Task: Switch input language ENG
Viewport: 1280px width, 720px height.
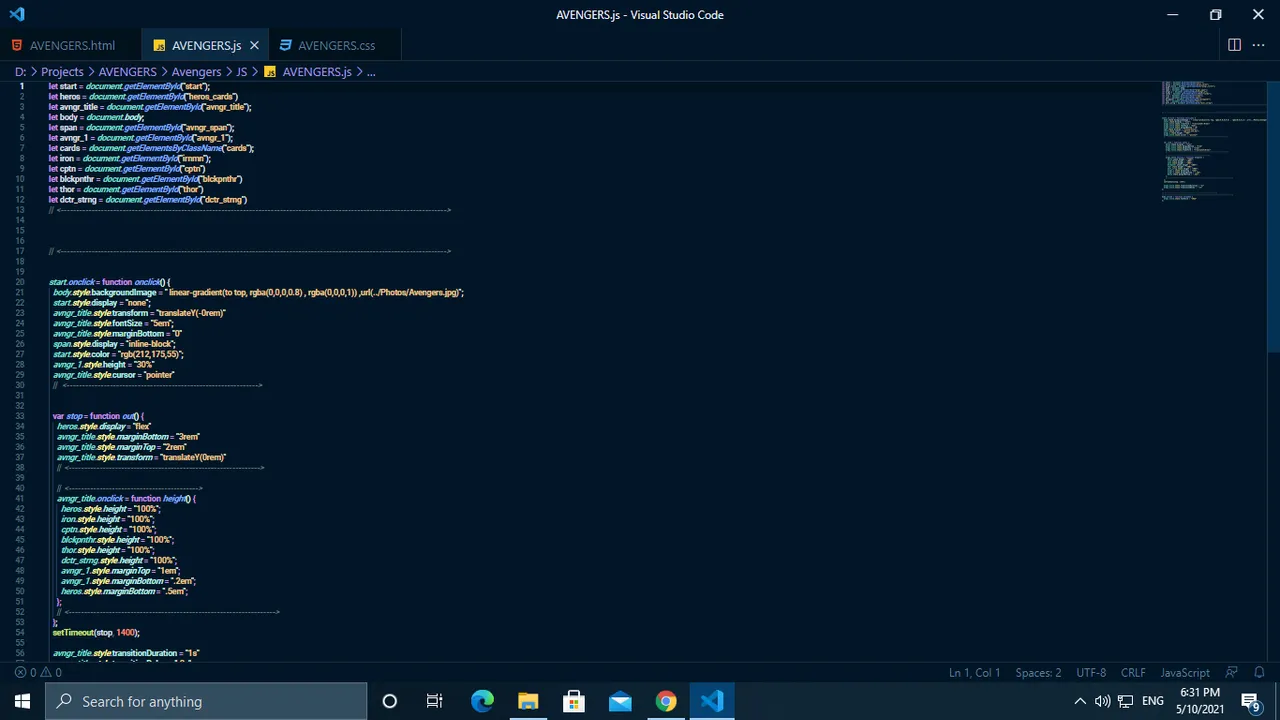Action: 1152,701
